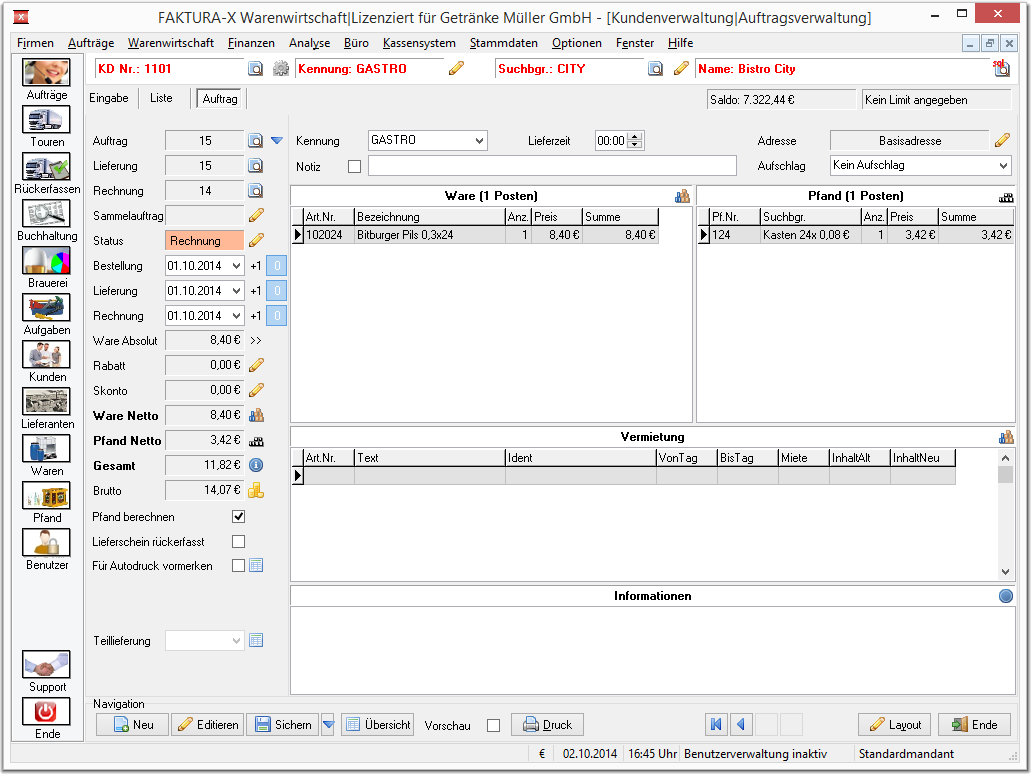
Task: Click the pencil icon beside Rabatt
Action: [x=256, y=365]
